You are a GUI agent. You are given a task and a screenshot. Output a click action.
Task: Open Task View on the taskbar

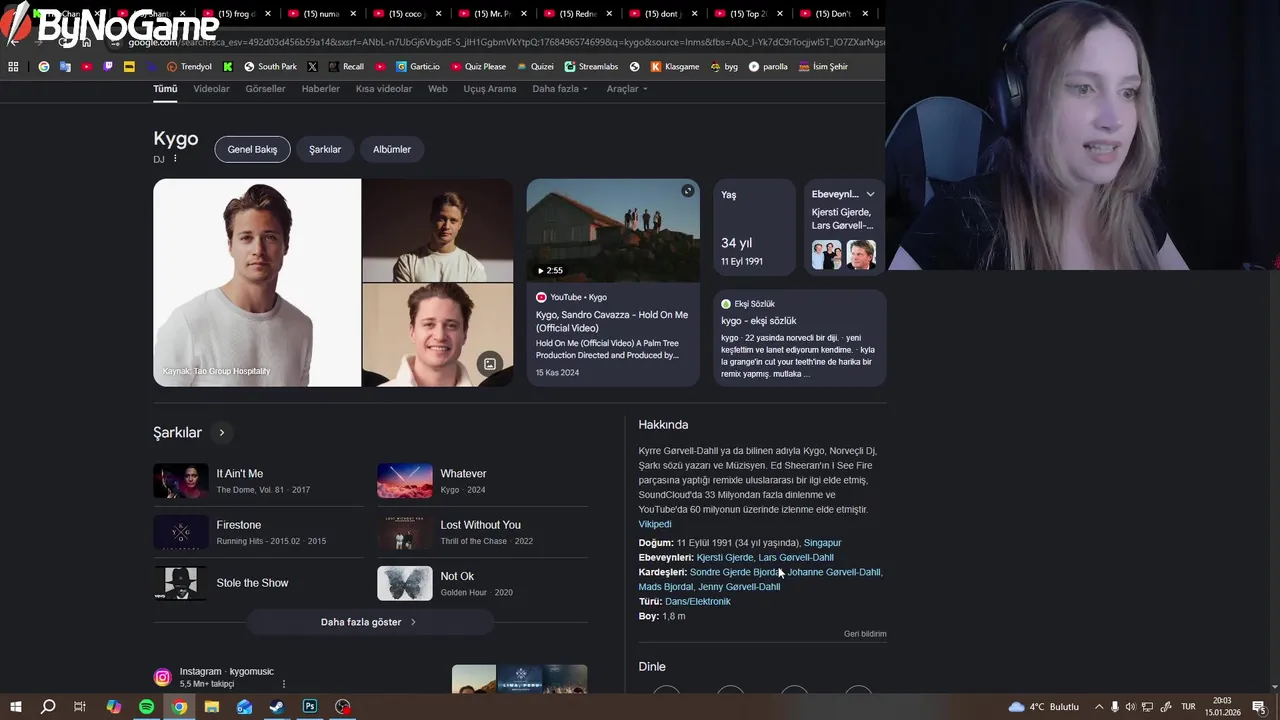point(80,706)
